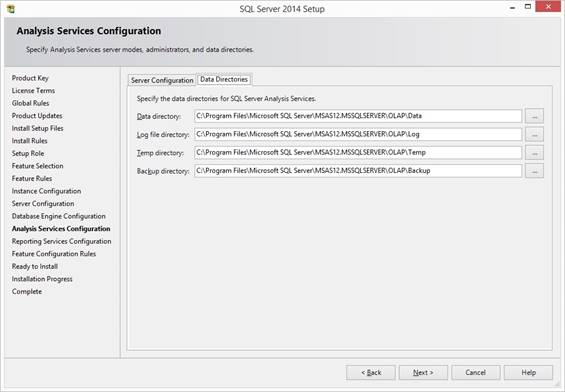Select the Global Rules step
Image resolution: width=565 pixels, height=392 pixels.
pos(30,103)
